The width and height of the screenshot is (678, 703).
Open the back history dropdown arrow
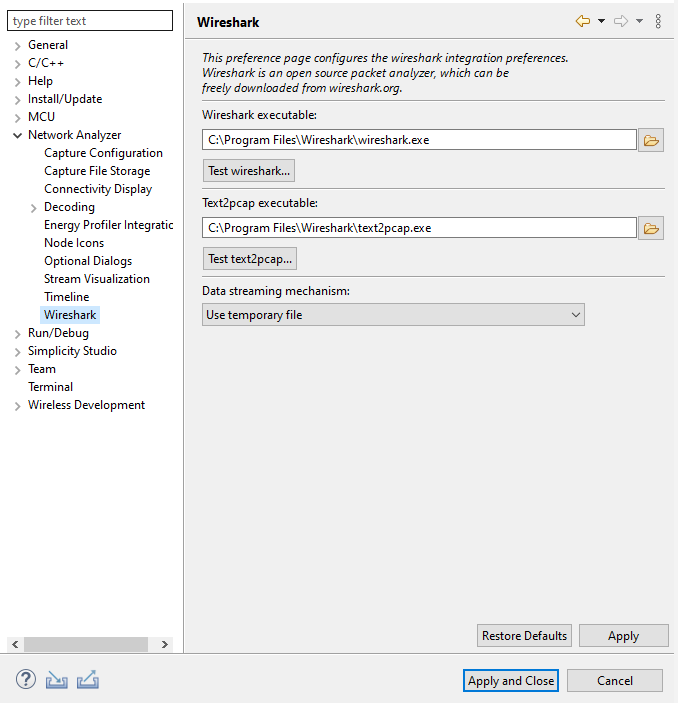tap(601, 21)
